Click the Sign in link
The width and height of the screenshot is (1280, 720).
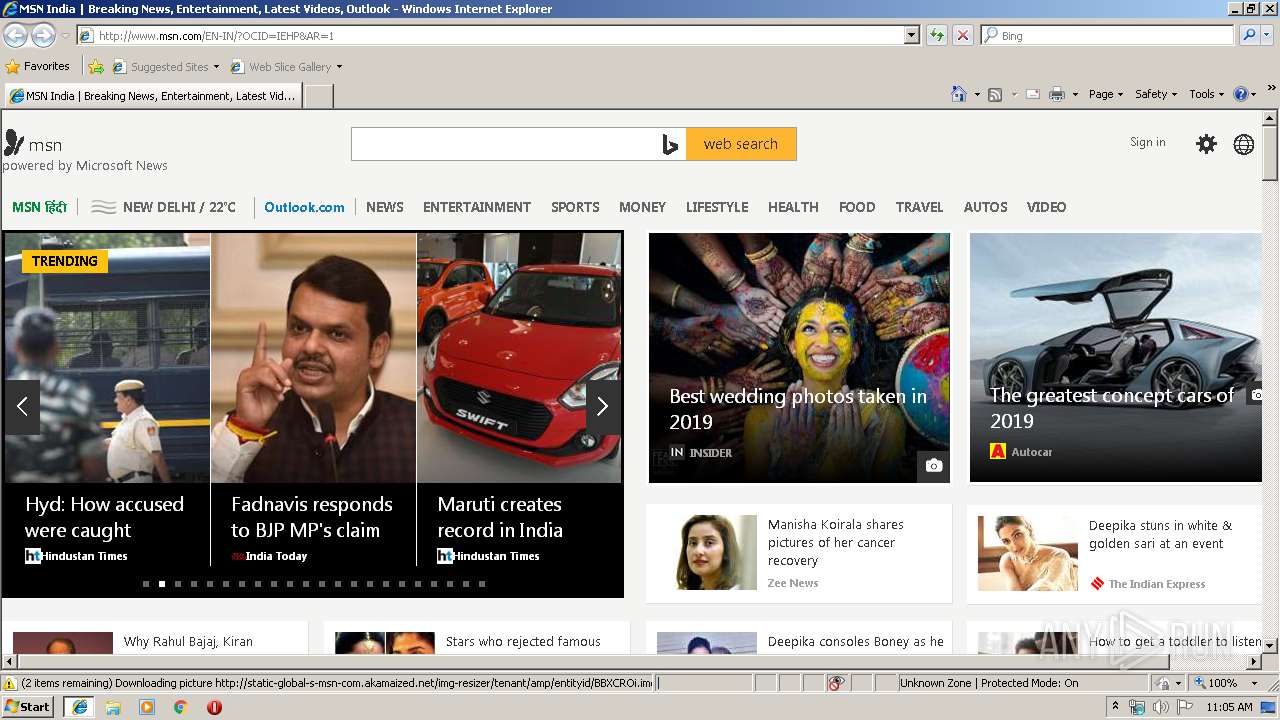(1148, 142)
